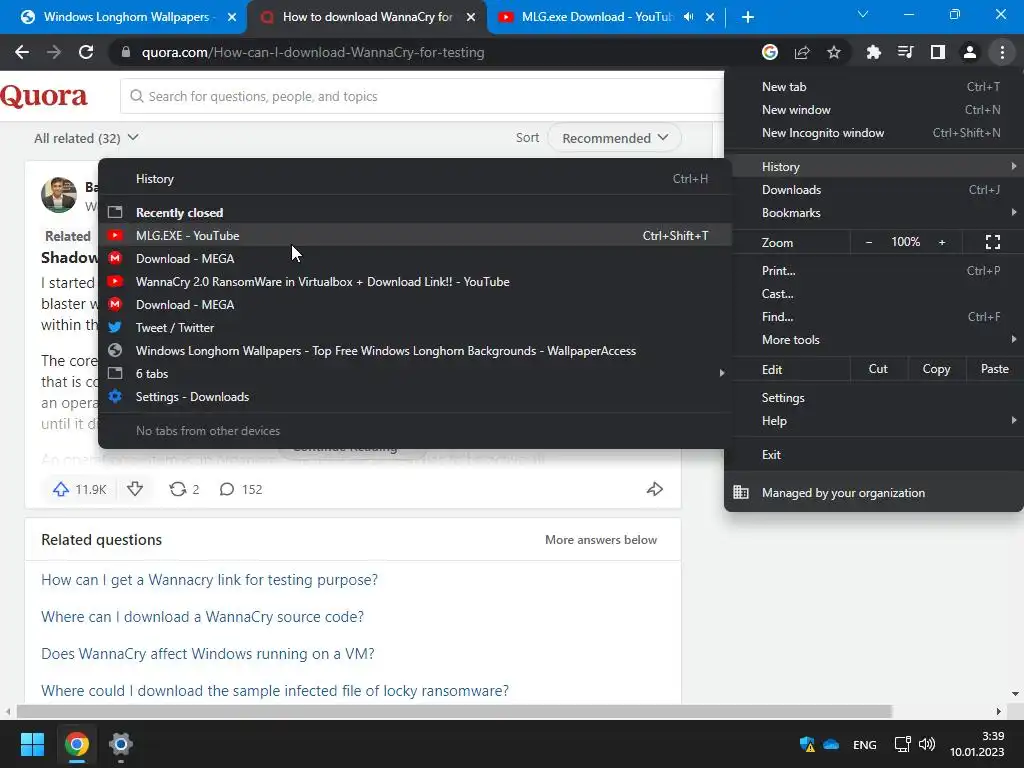Downvote the answer
This screenshot has height=768, width=1024.
[135, 489]
